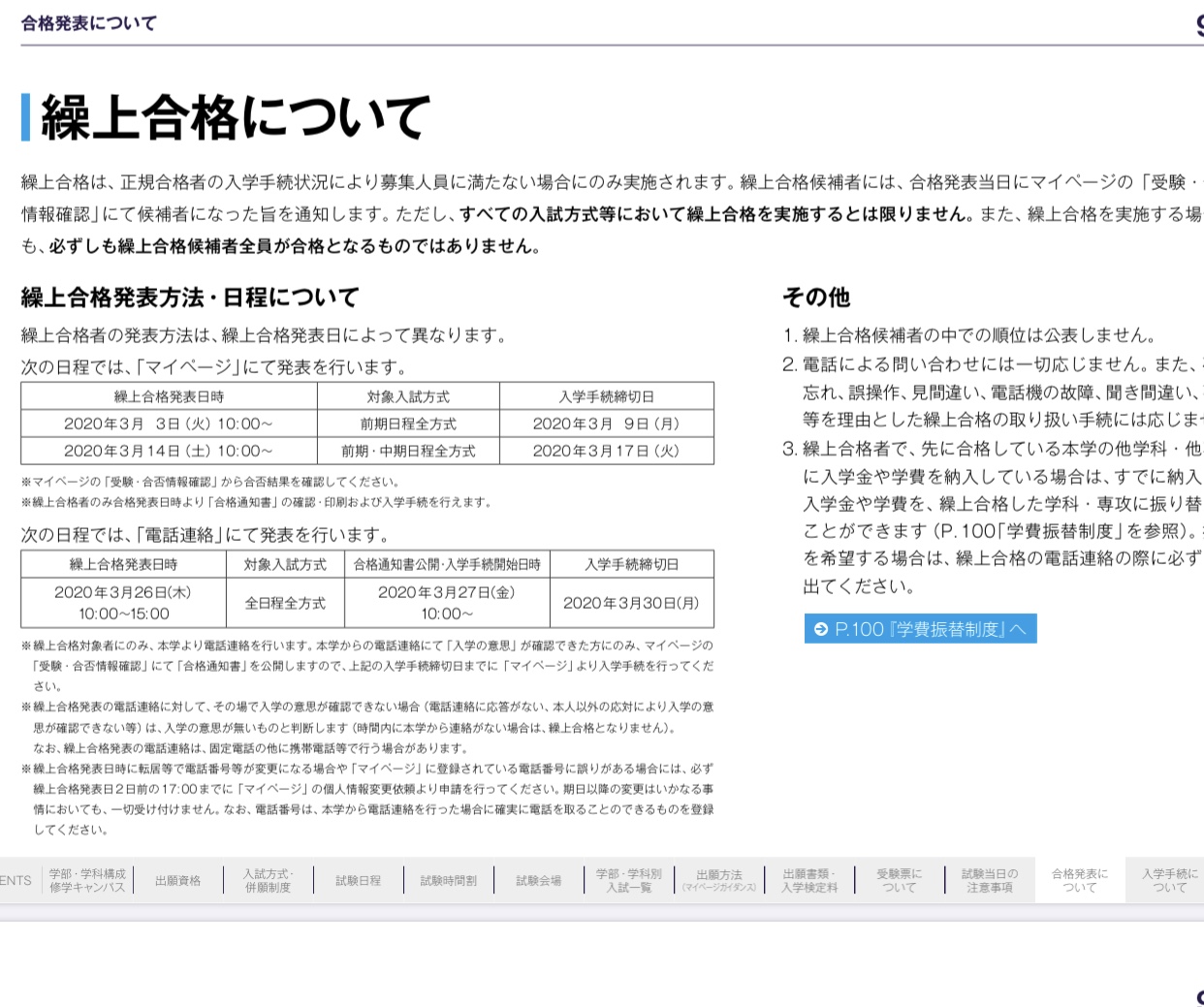1204x1007 pixels.
Task: Select the 出願資格 navigation tab
Action: point(177,880)
